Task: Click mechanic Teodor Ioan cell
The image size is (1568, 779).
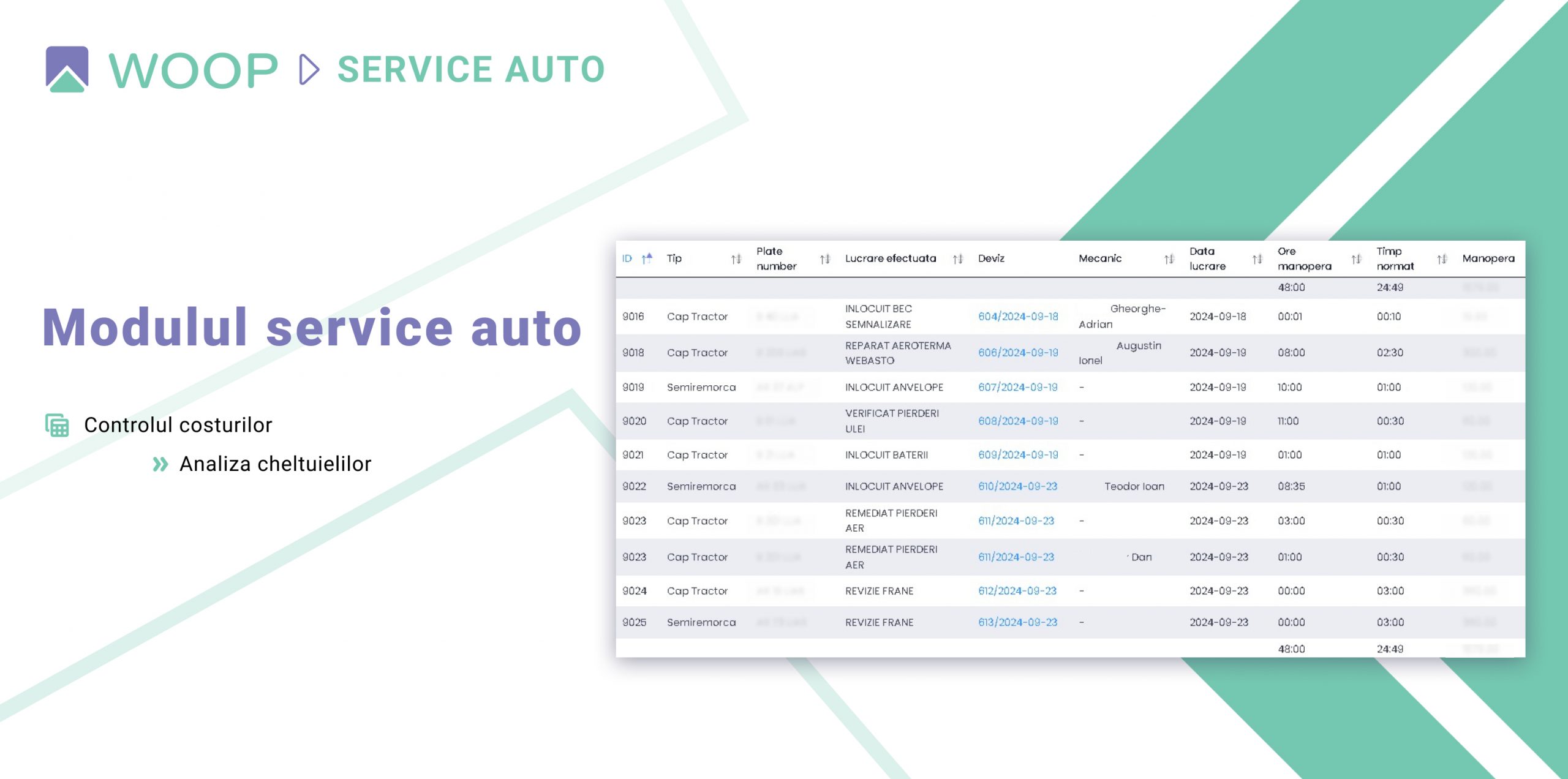Action: 1134,486
